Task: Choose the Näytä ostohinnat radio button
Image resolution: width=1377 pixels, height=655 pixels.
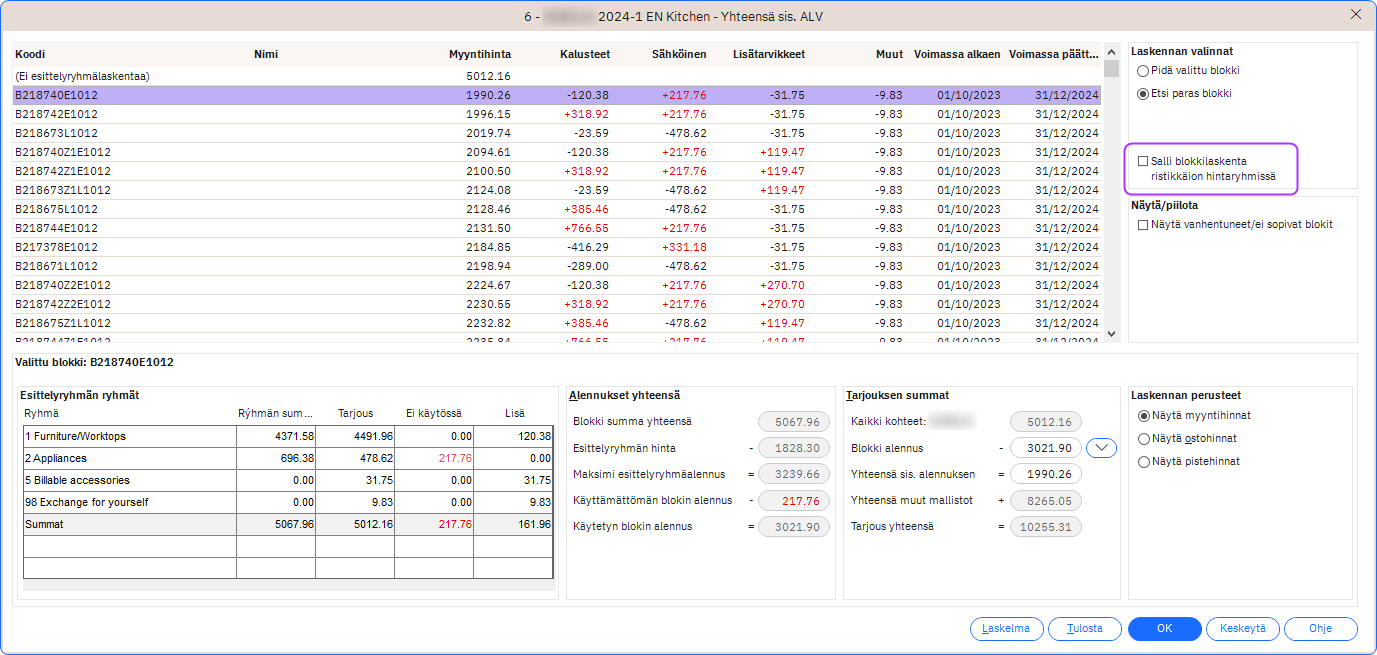Action: [x=1145, y=439]
